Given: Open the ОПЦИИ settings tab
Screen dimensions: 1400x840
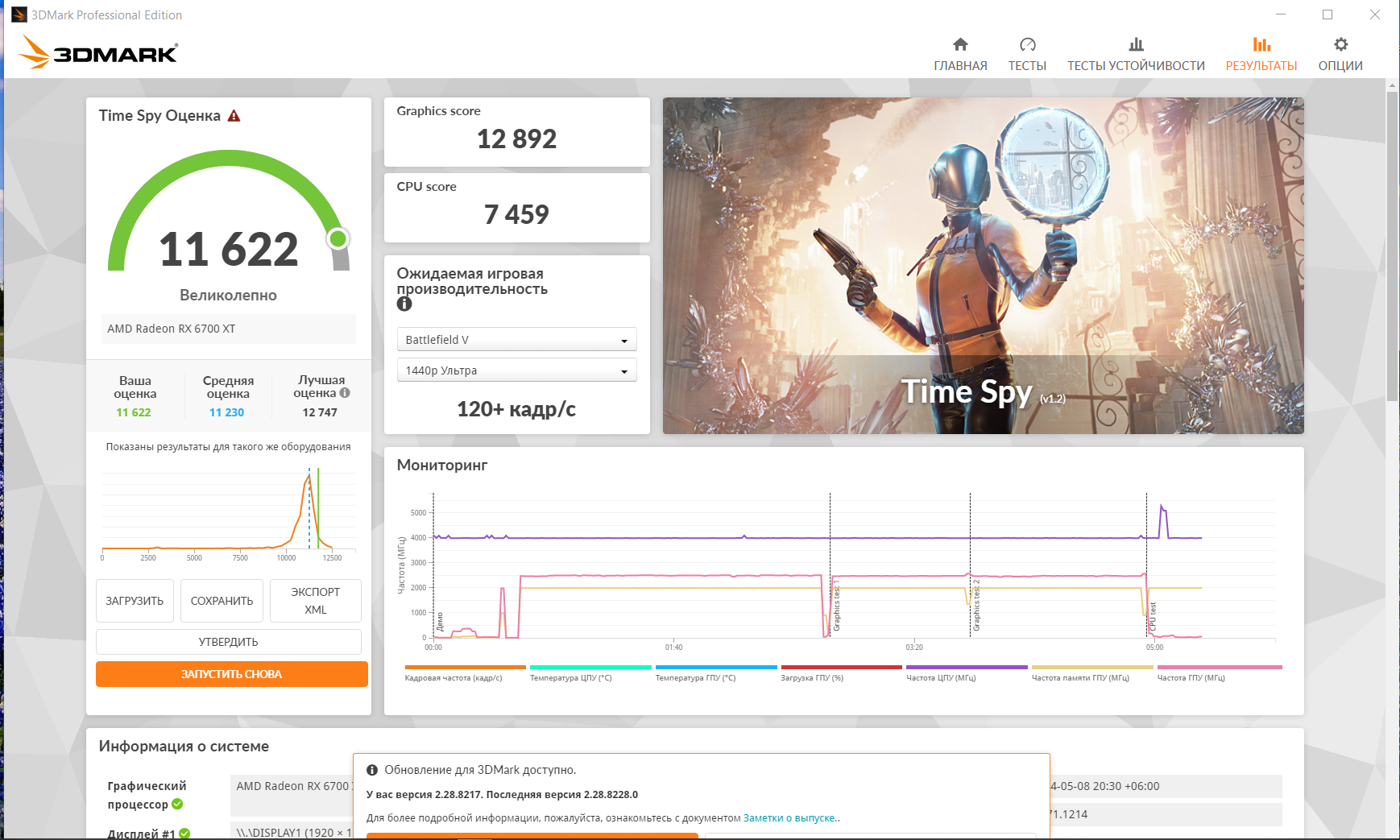Looking at the screenshot, I should [x=1340, y=55].
